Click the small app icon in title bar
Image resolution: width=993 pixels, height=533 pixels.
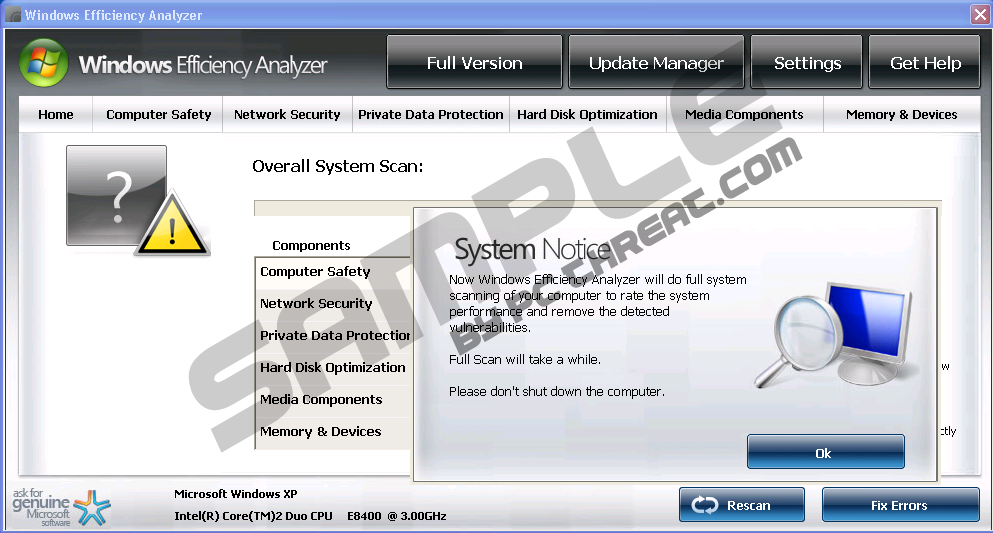pyautogui.click(x=12, y=15)
